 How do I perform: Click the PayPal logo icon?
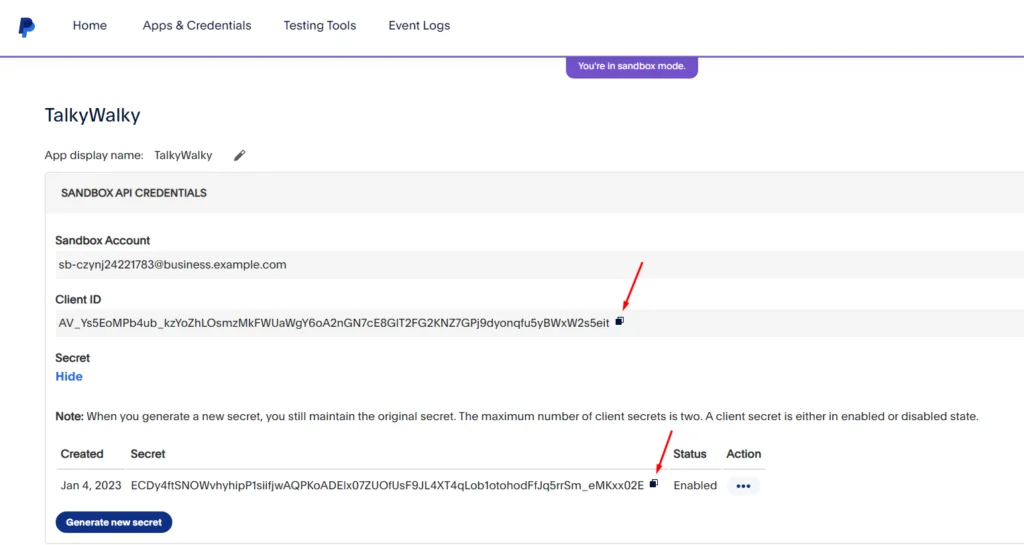[x=26, y=27]
